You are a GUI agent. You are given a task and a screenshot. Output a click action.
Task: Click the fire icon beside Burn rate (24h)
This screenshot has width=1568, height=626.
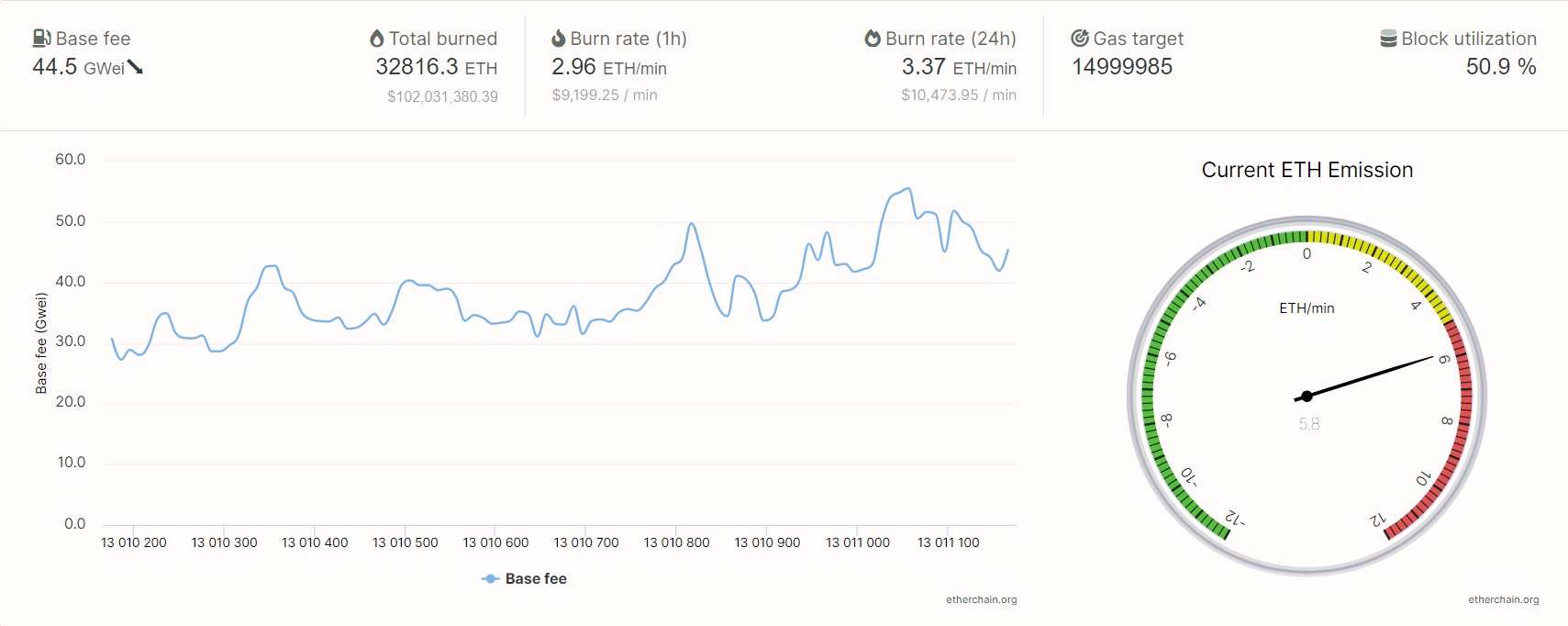[x=873, y=39]
